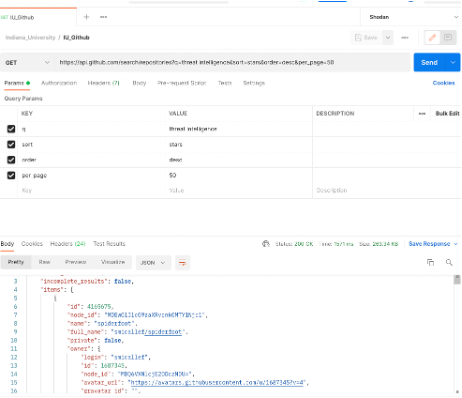Click the 'stars' value cell
Viewport: 462px width, 398px height.
239,144
